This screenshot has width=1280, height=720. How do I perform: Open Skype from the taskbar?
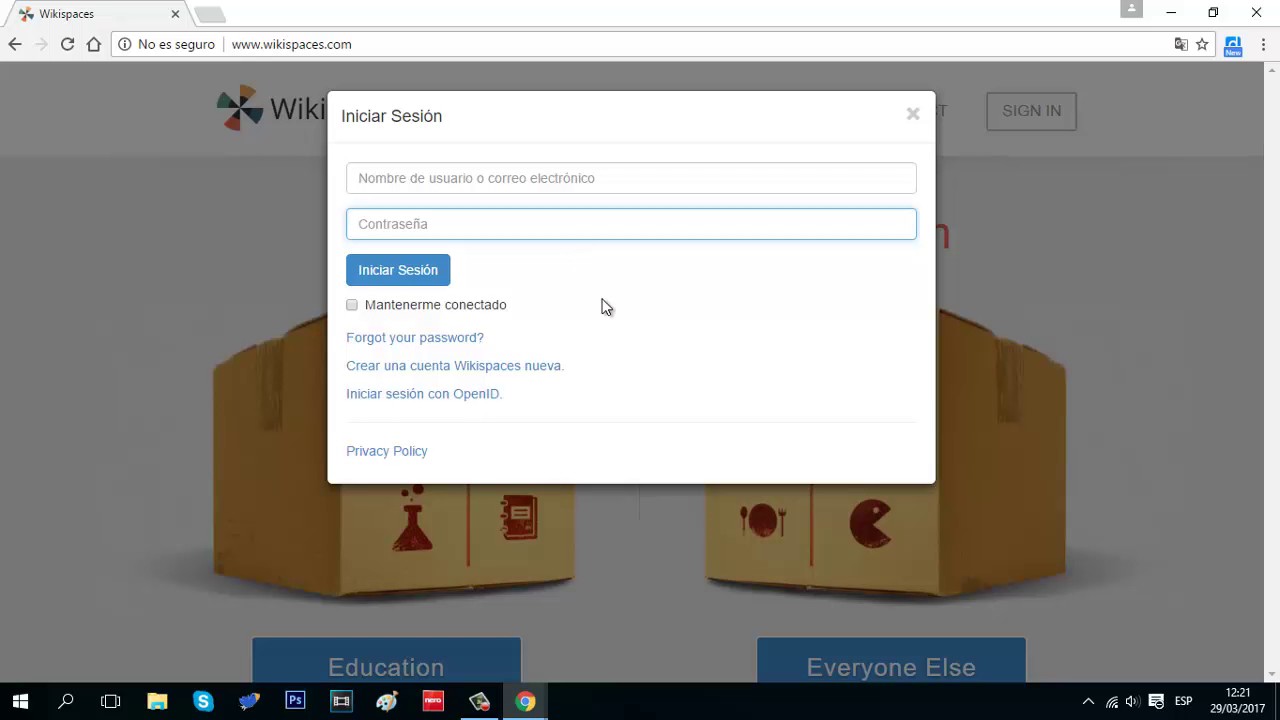tap(203, 701)
